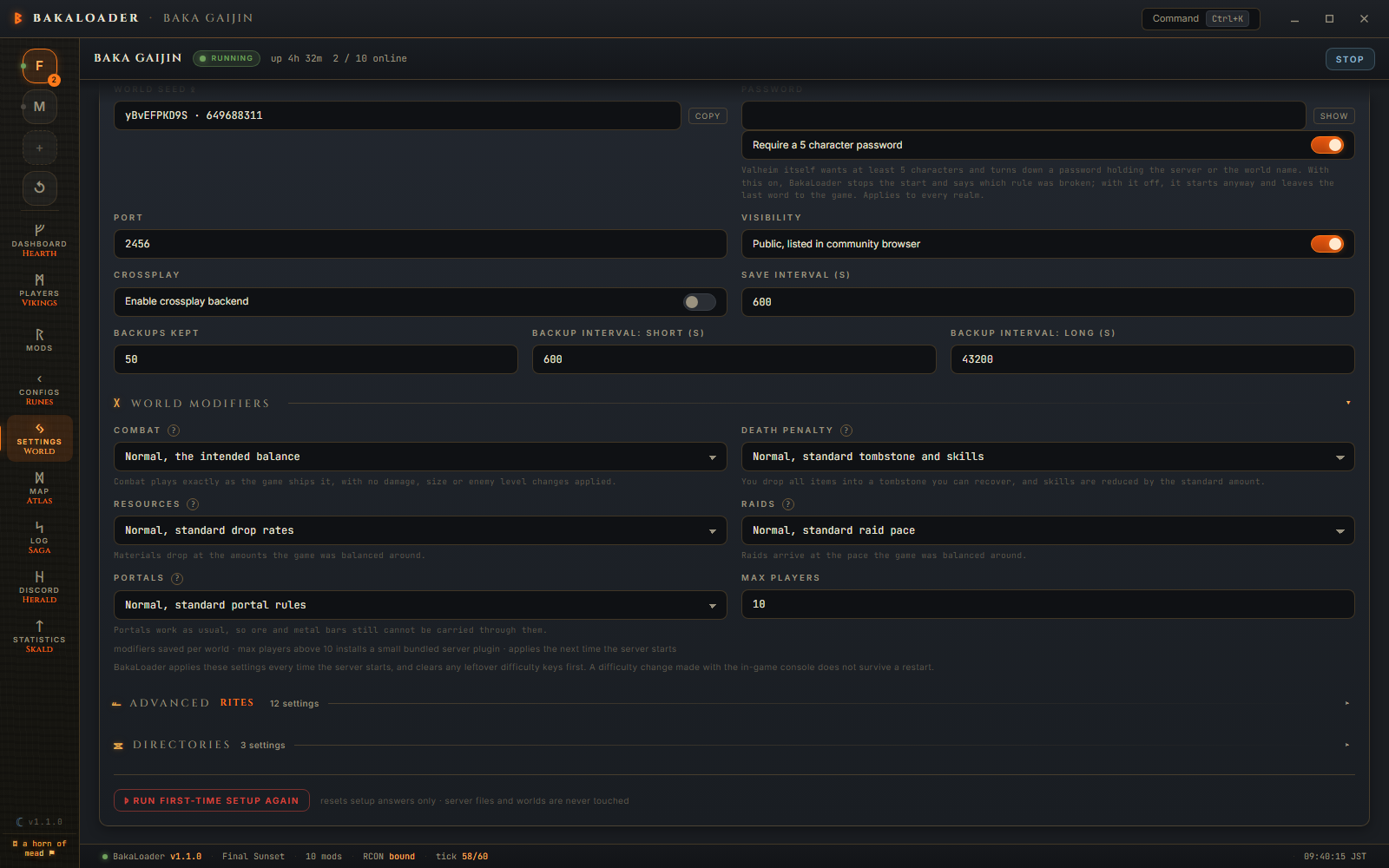Click the Advanced Rites section icon

[116, 704]
